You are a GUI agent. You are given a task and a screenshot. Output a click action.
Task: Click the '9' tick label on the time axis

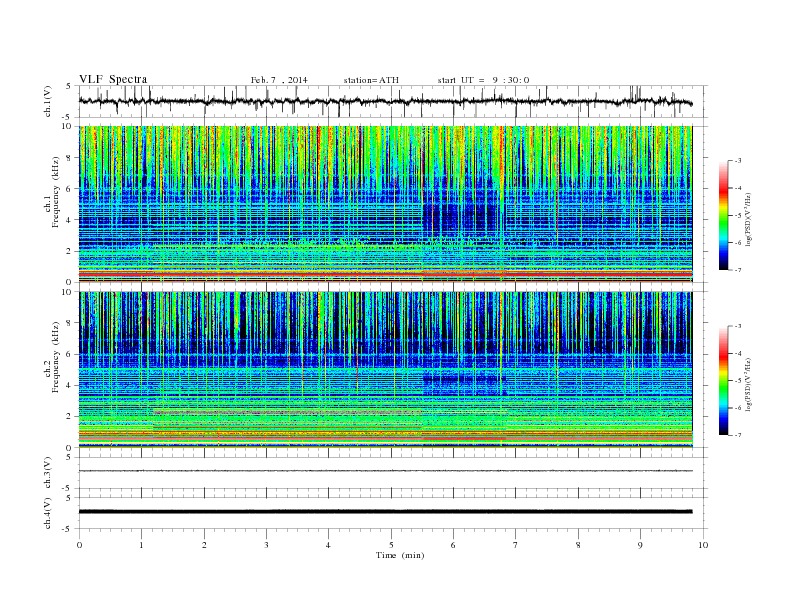(x=640, y=545)
